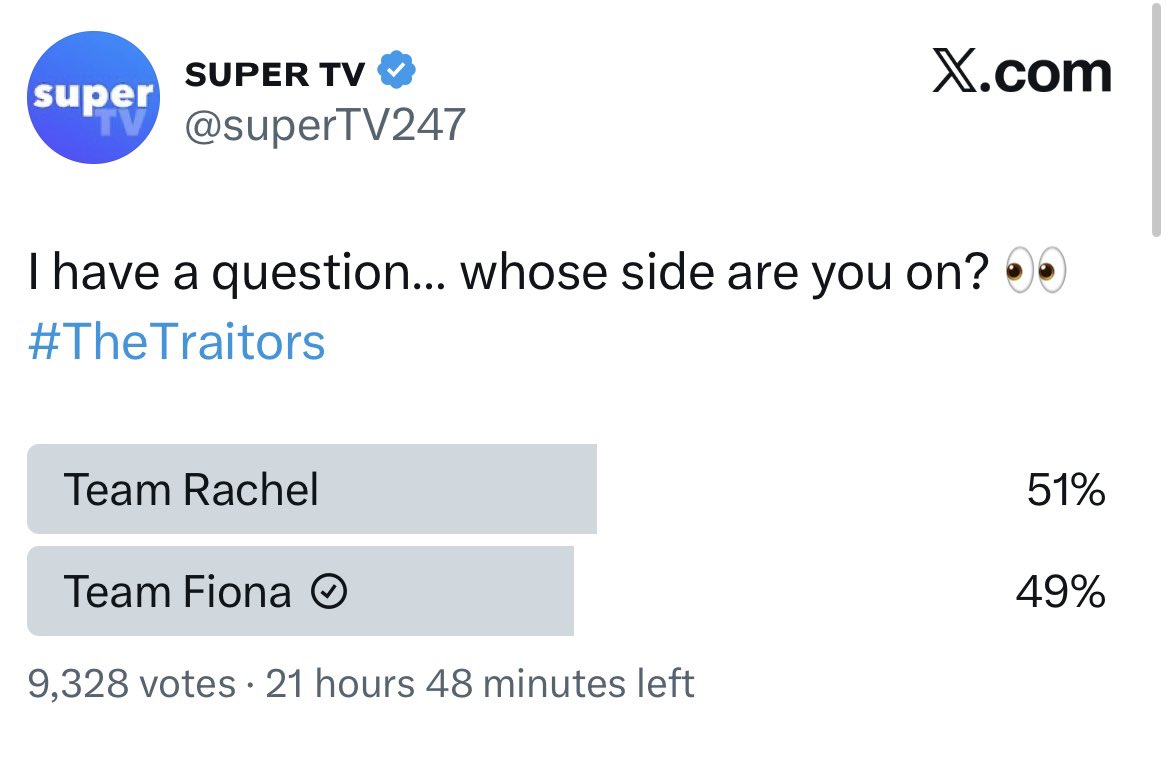Click the selected-vote checkmark beside Team Fiona

tap(329, 593)
